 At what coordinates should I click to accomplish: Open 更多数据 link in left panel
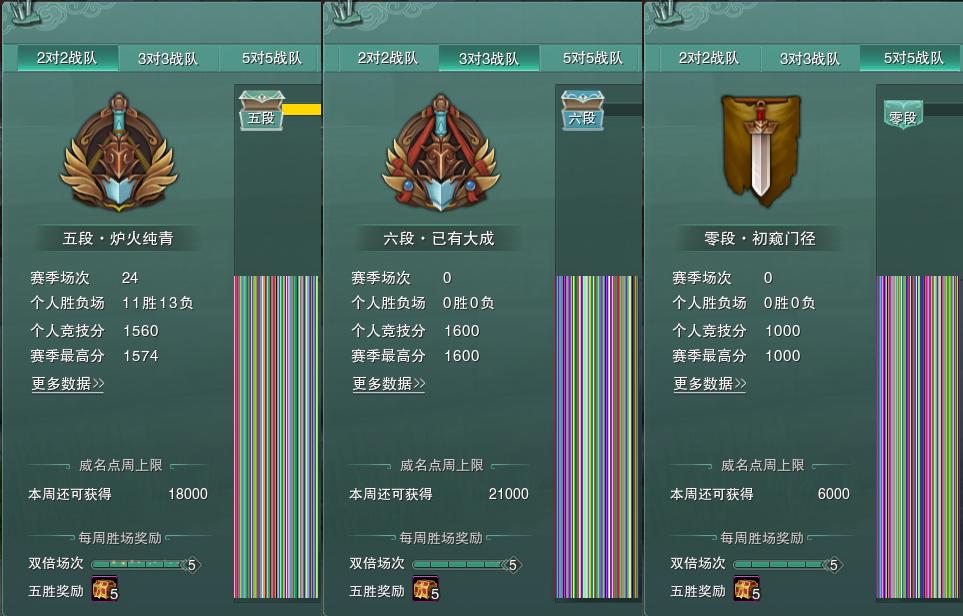click(x=68, y=384)
